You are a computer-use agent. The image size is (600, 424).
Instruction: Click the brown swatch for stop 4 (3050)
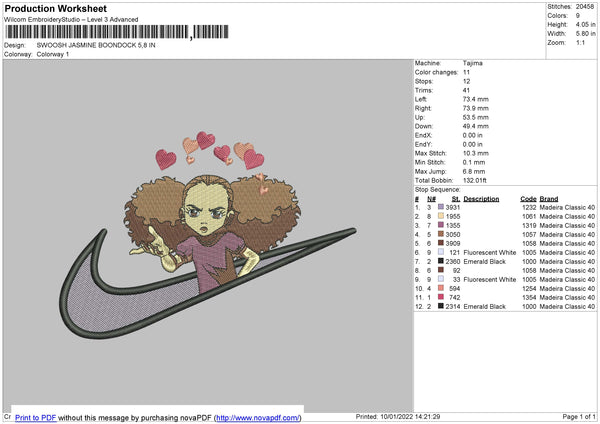(441, 234)
